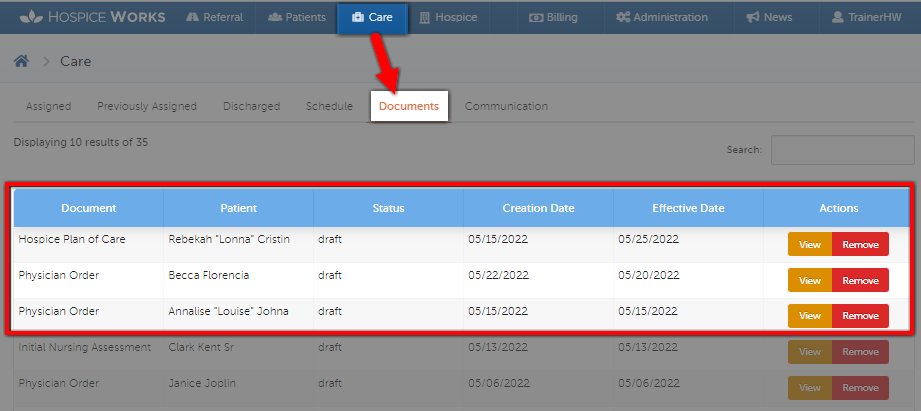This screenshot has width=921, height=411.
Task: Remove Clark Kent Sr's Initial Nursing Assessment
Action: (860, 352)
